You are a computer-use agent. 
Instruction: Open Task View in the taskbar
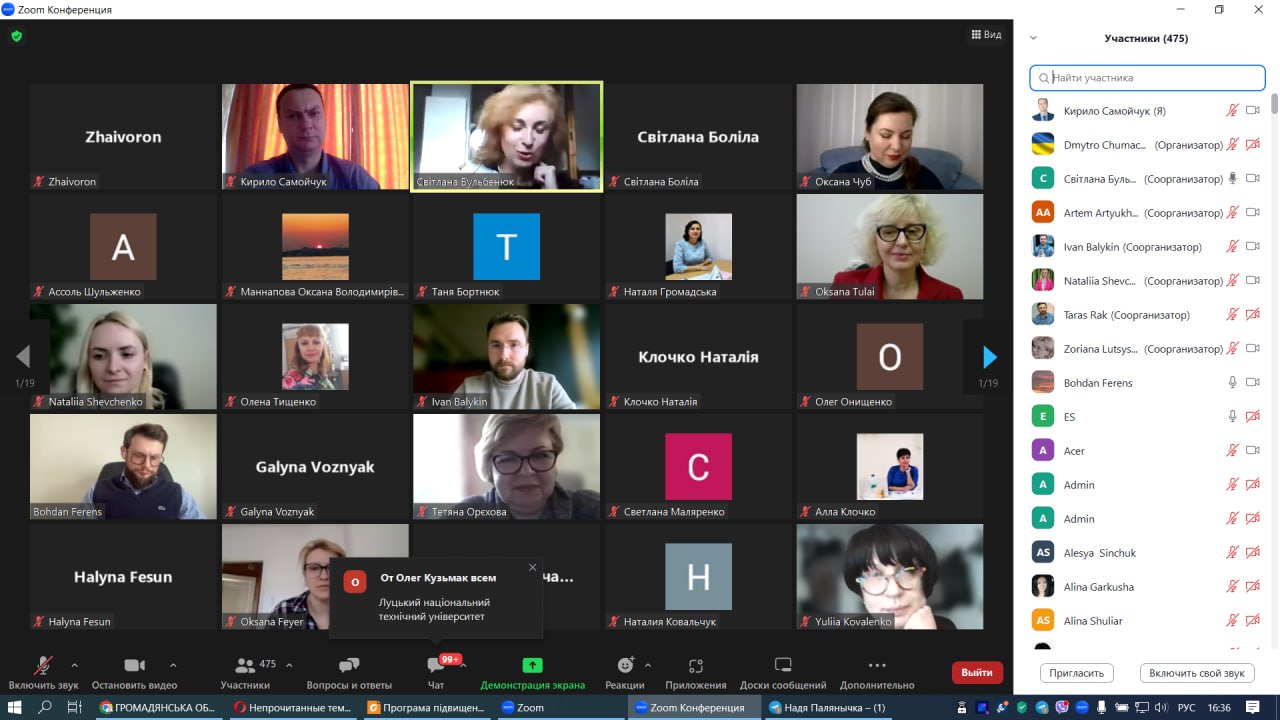click(x=74, y=708)
